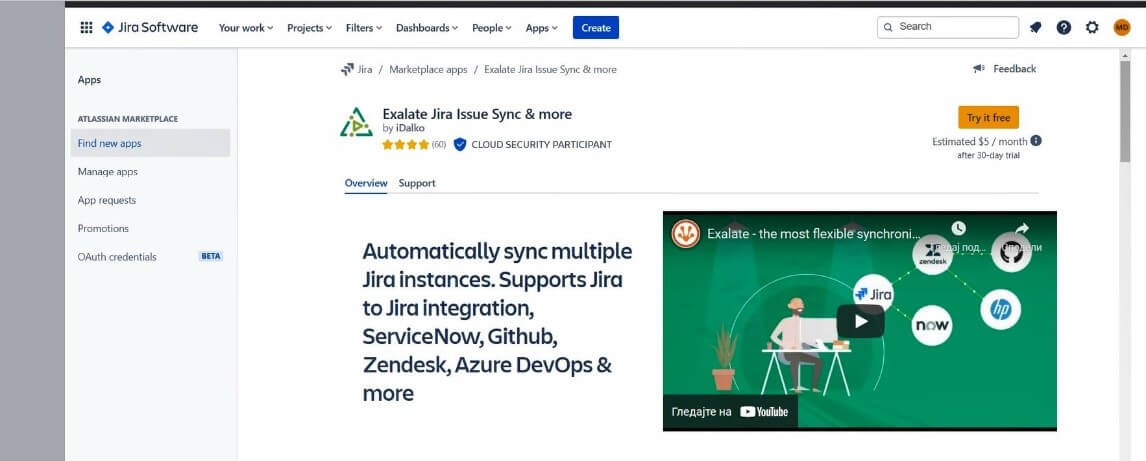This screenshot has height=461, width=1146.
Task: Expand the Your work dropdown
Action: tap(246, 28)
